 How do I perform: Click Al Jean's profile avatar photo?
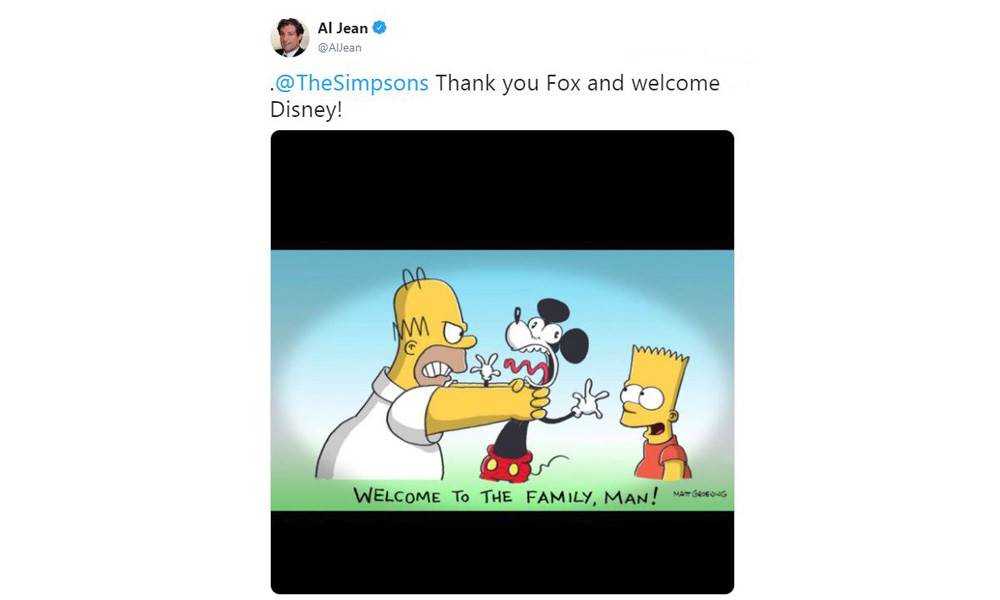pyautogui.click(x=290, y=38)
